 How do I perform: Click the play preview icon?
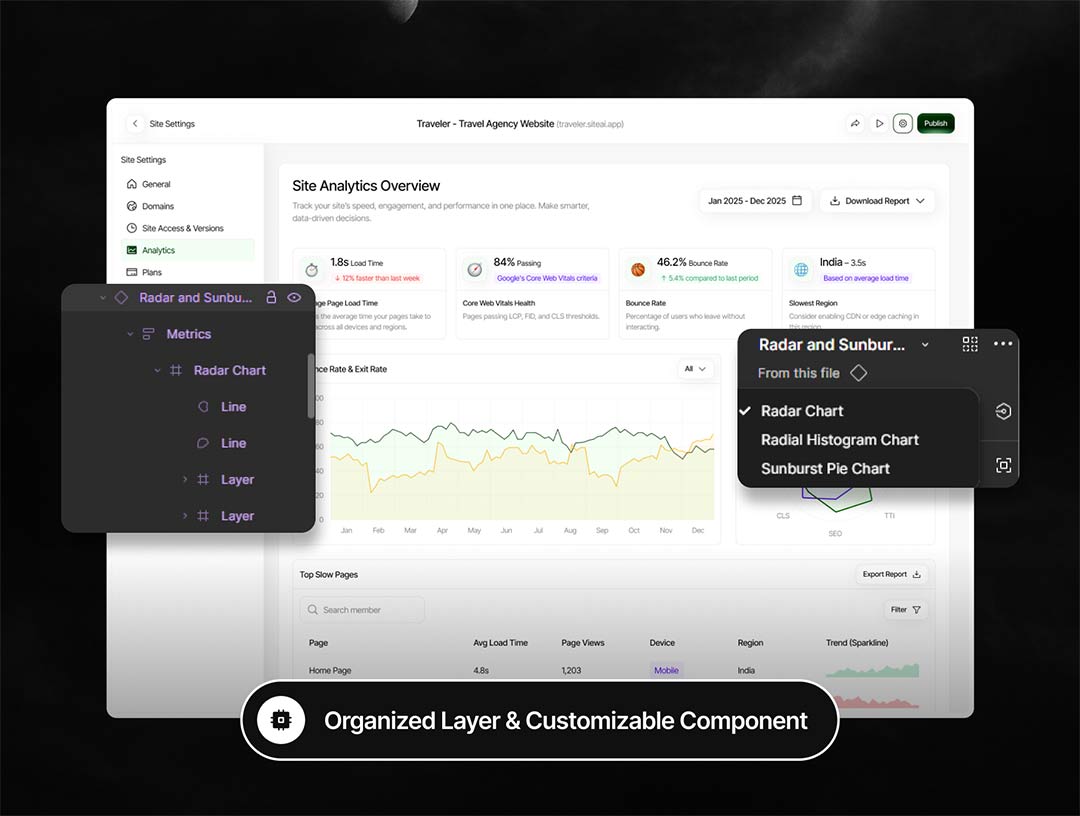tap(879, 124)
